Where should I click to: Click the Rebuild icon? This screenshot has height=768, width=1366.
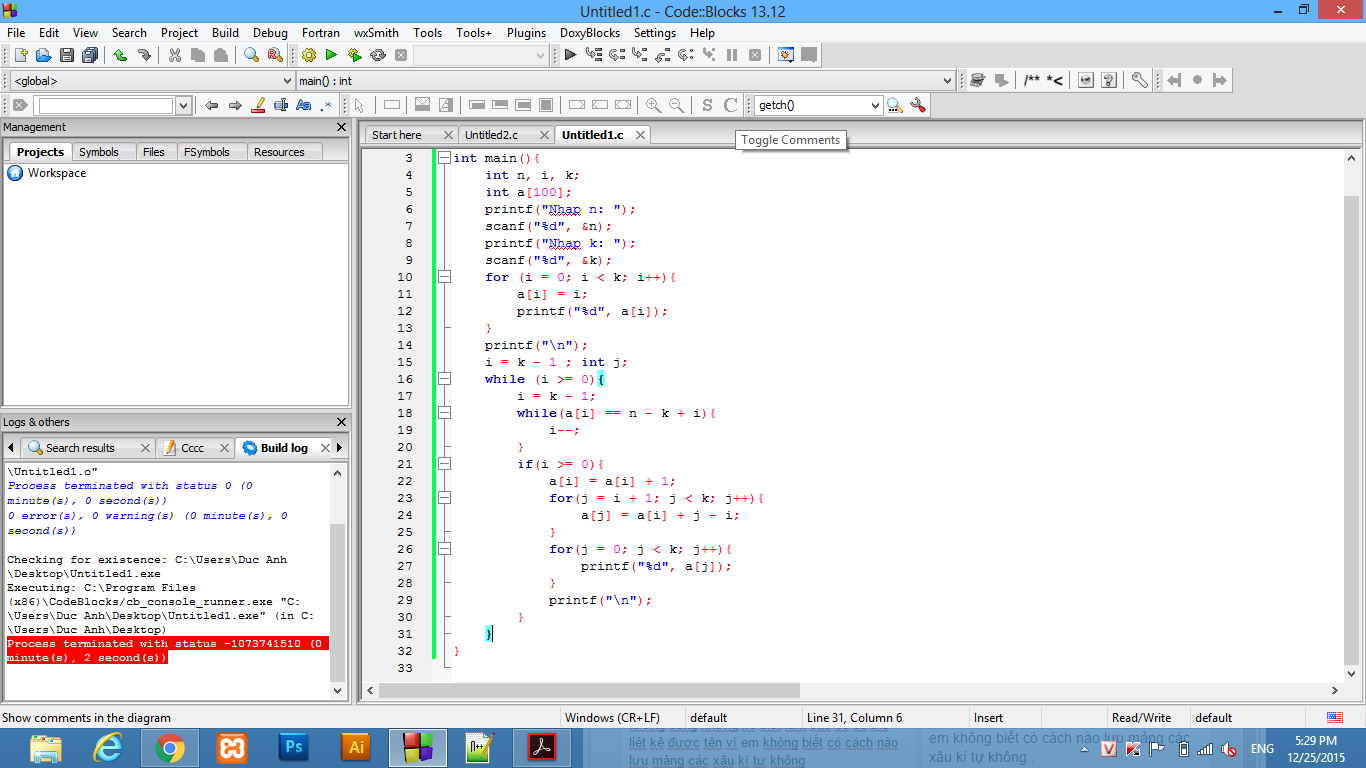click(378, 56)
